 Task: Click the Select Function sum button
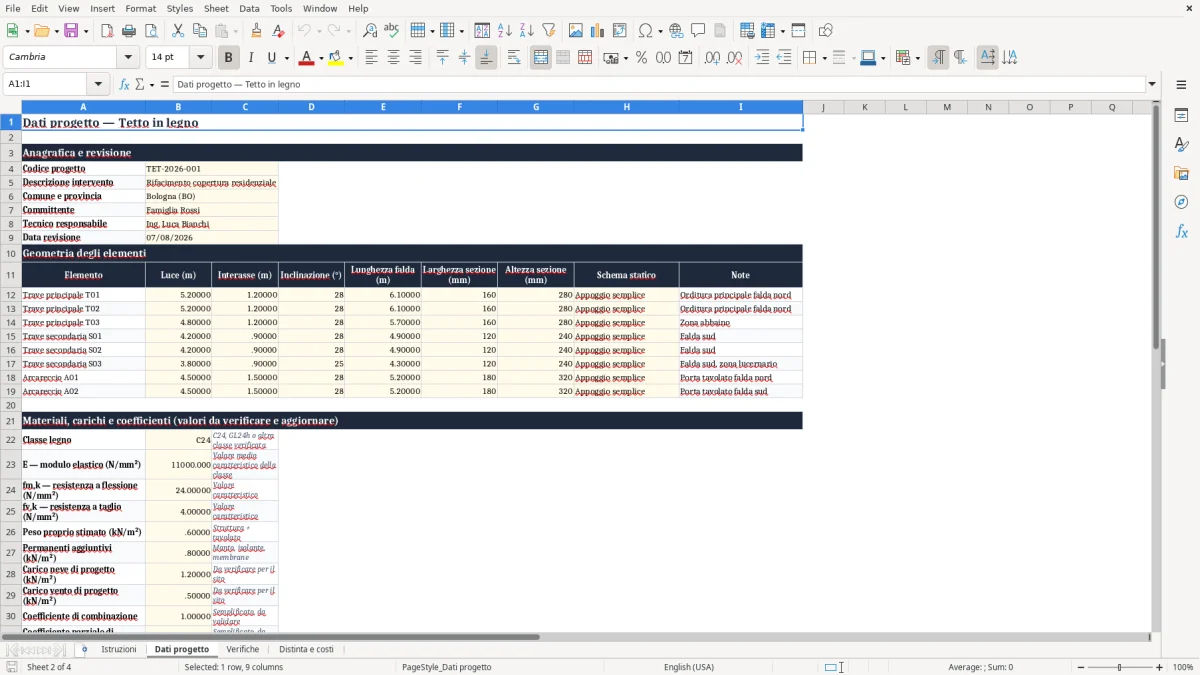(141, 84)
